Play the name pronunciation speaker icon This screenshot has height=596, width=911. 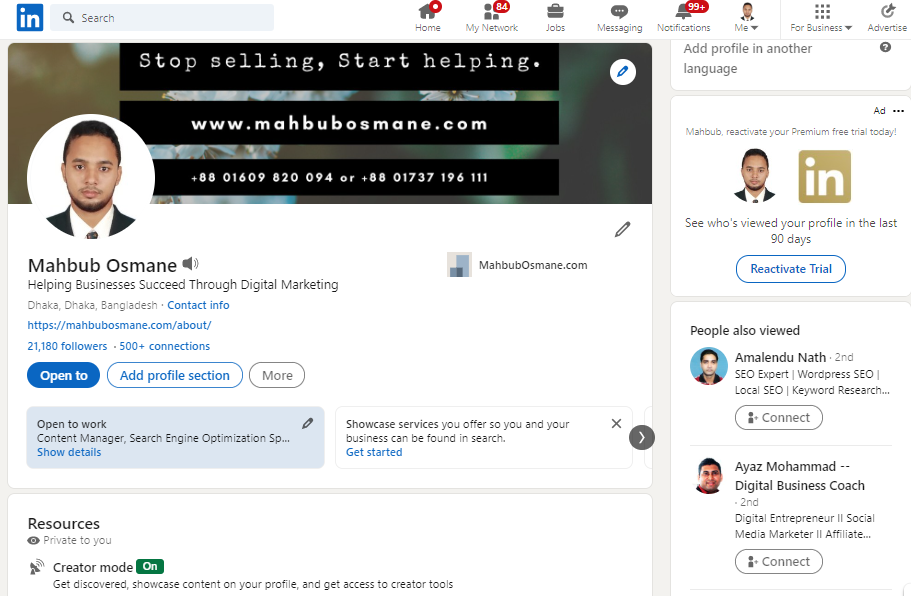[x=191, y=264]
